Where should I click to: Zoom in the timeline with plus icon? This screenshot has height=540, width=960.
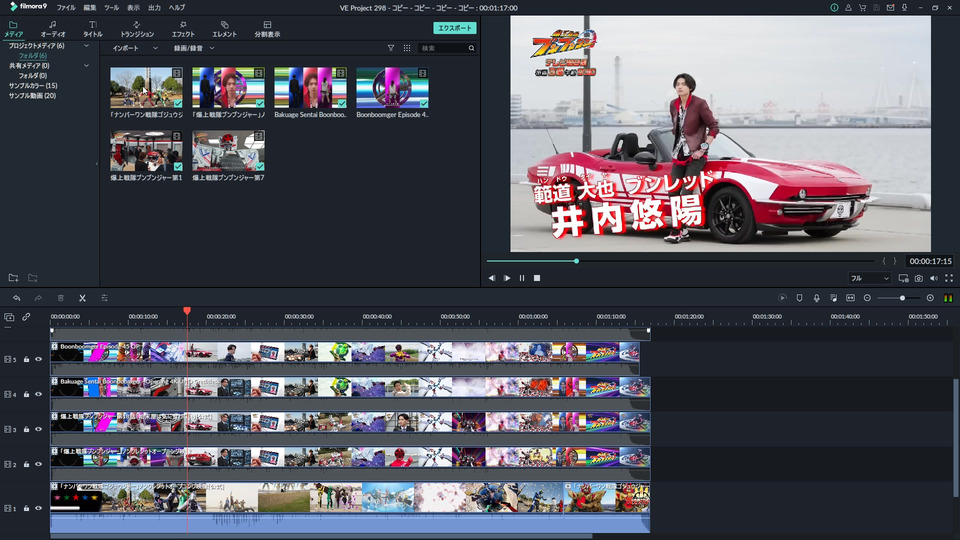[930, 298]
